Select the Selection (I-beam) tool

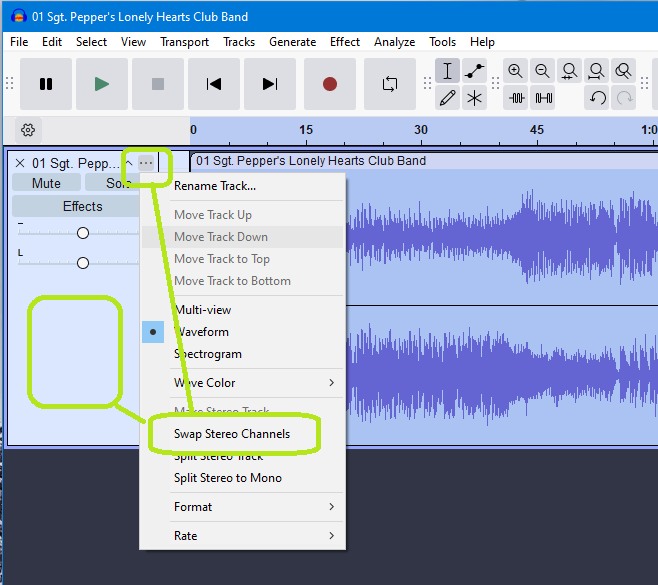pyautogui.click(x=447, y=71)
